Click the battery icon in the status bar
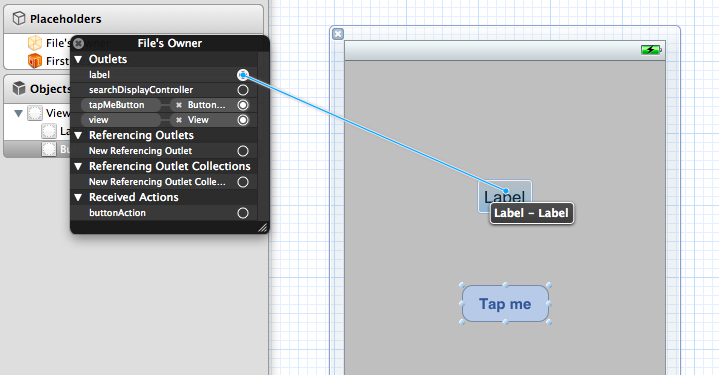 [x=651, y=50]
